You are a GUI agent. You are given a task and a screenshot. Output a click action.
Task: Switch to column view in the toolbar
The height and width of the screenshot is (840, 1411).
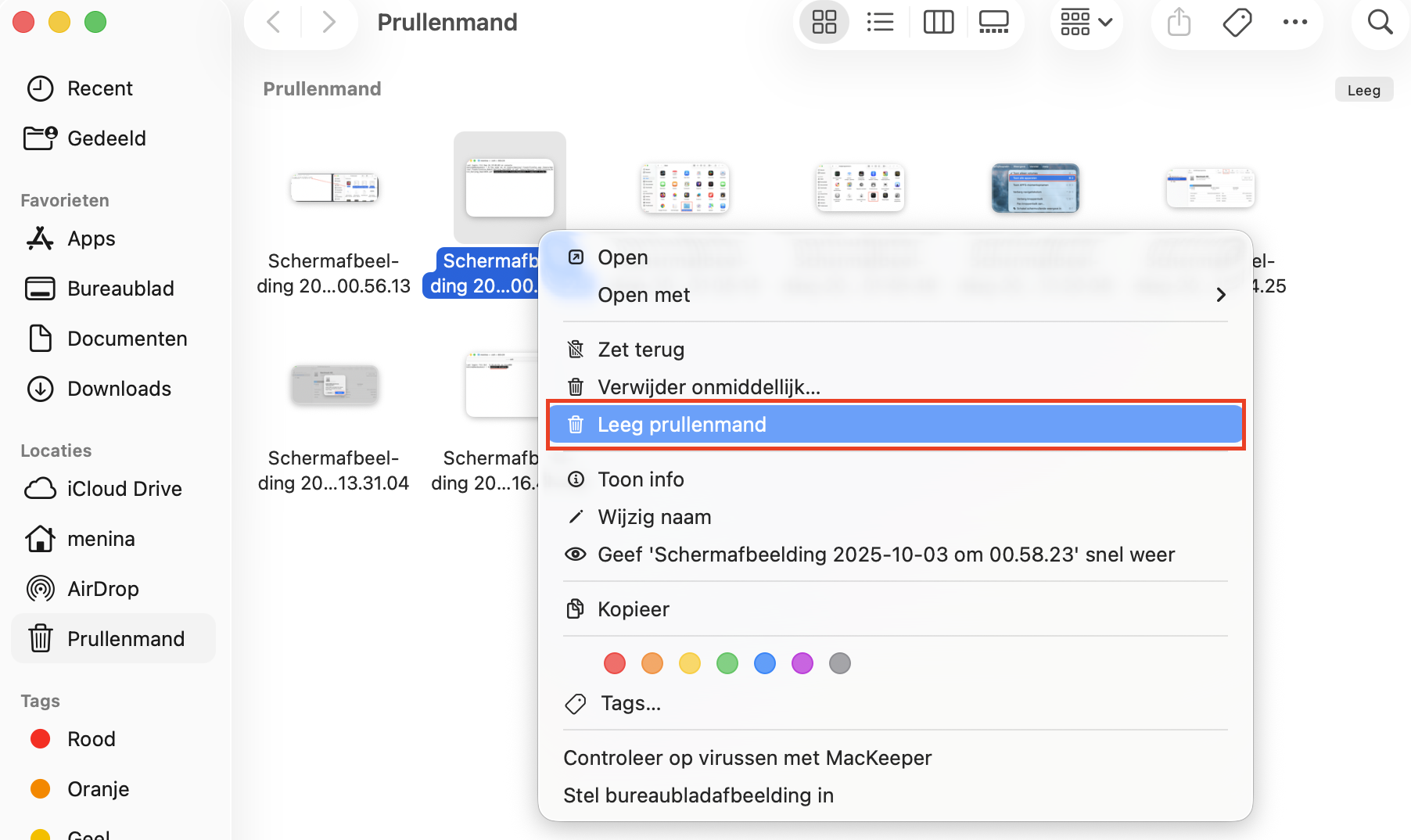point(938,22)
